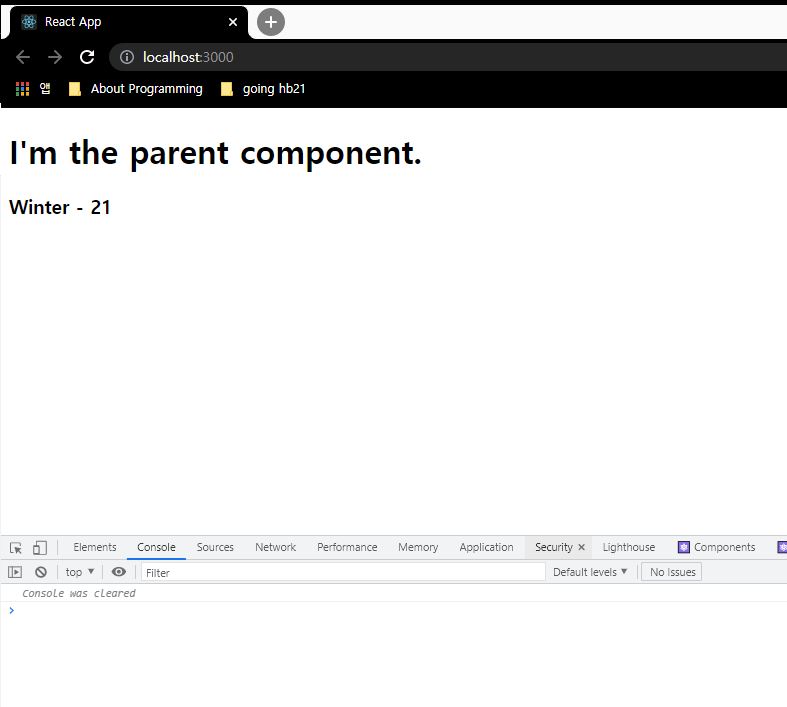
Task: Click the 'I'm the parent component.' heading
Action: pyautogui.click(x=216, y=153)
